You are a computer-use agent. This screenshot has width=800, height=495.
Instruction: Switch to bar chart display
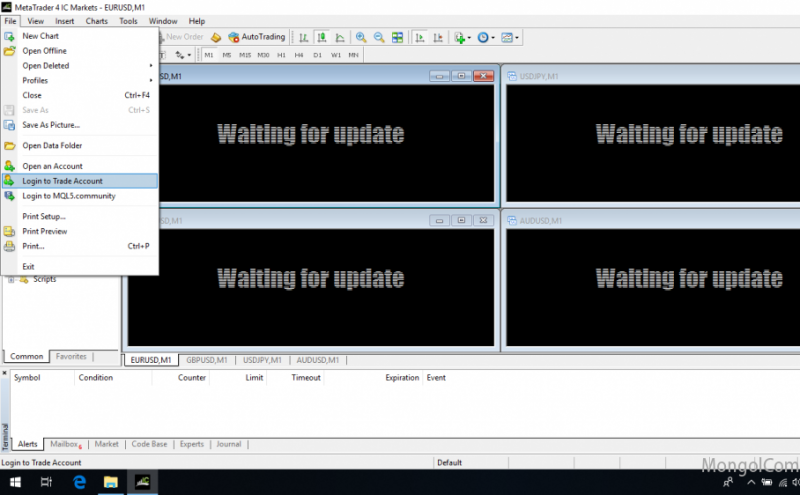pyautogui.click(x=304, y=37)
